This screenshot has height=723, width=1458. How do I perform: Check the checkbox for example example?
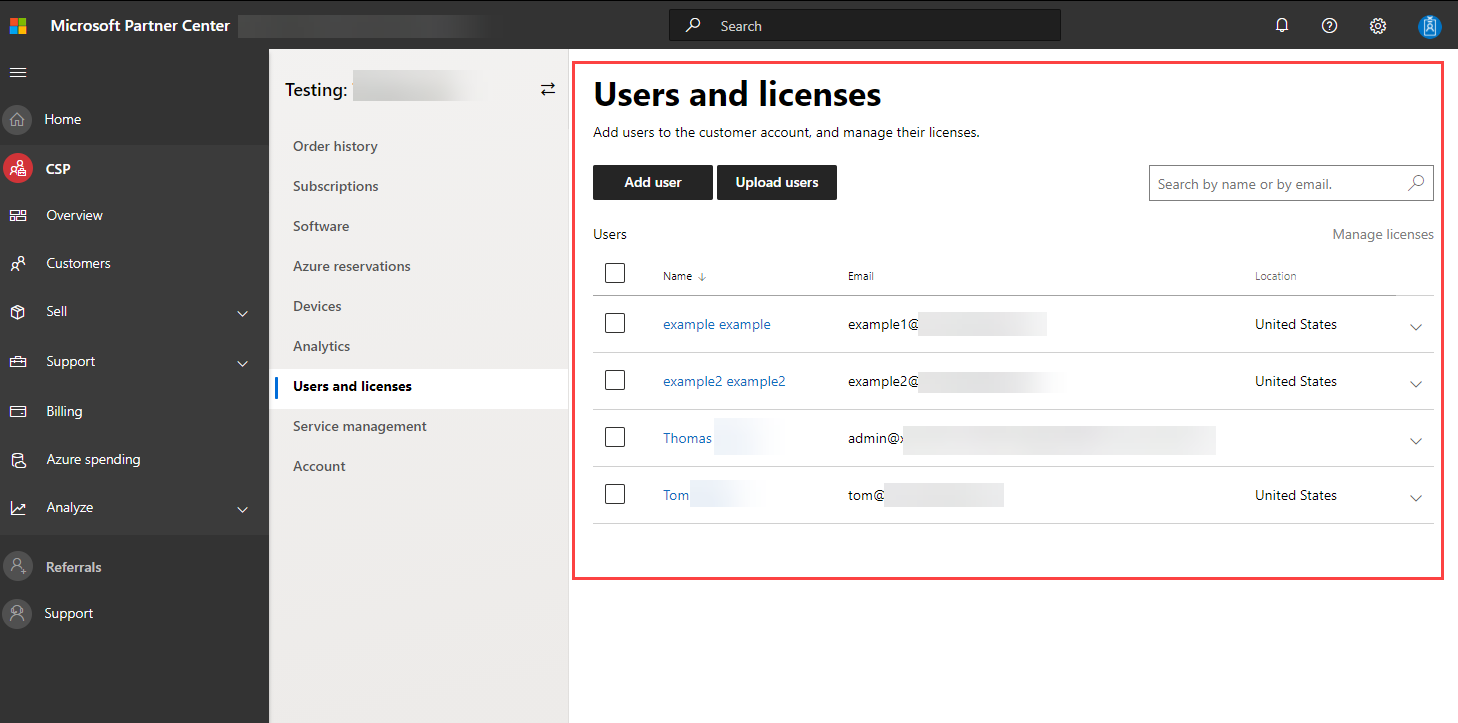pos(615,323)
